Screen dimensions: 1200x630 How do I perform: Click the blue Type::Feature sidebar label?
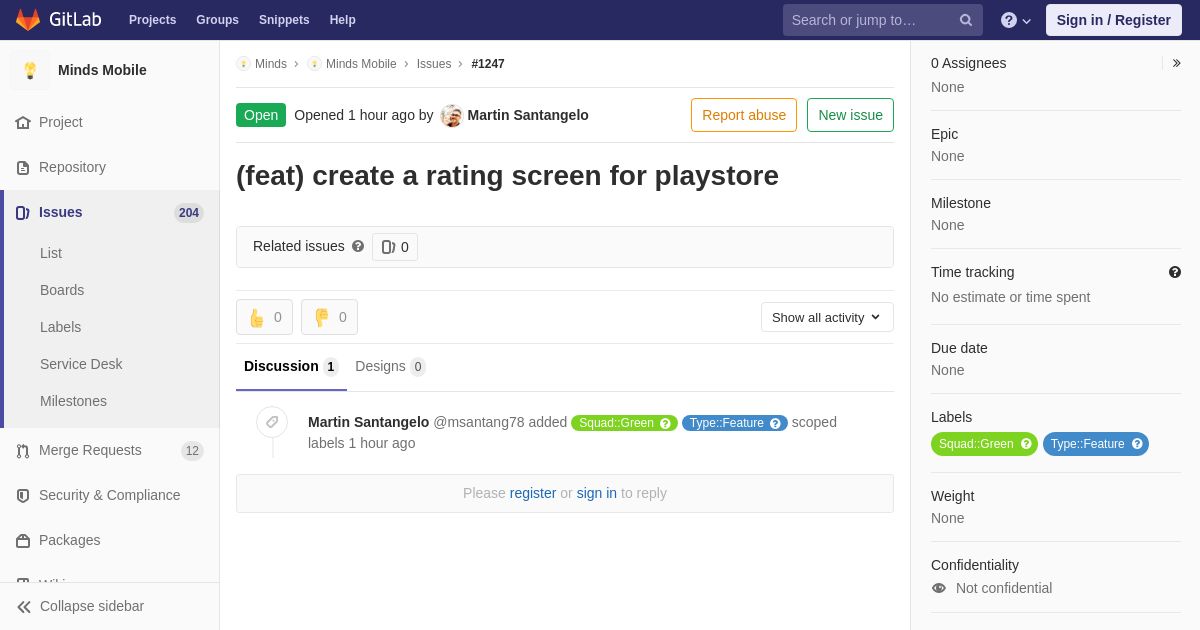(x=1096, y=444)
